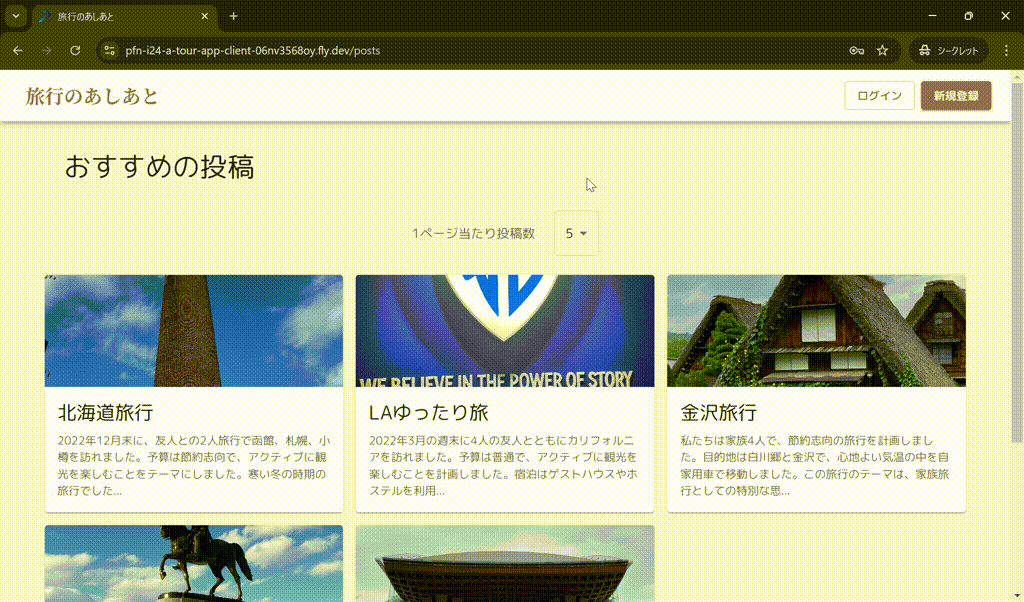Click the ログイン button
The width and height of the screenshot is (1024, 602).
(x=879, y=95)
